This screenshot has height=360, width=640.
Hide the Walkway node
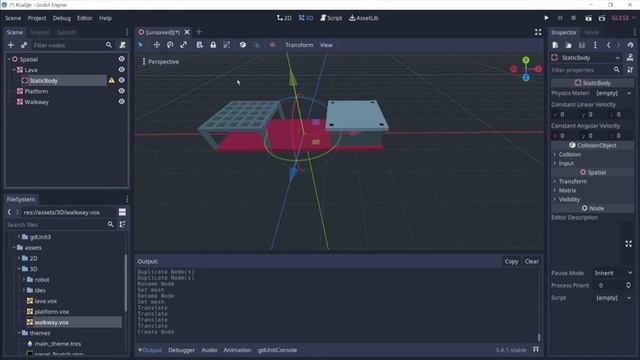122,102
